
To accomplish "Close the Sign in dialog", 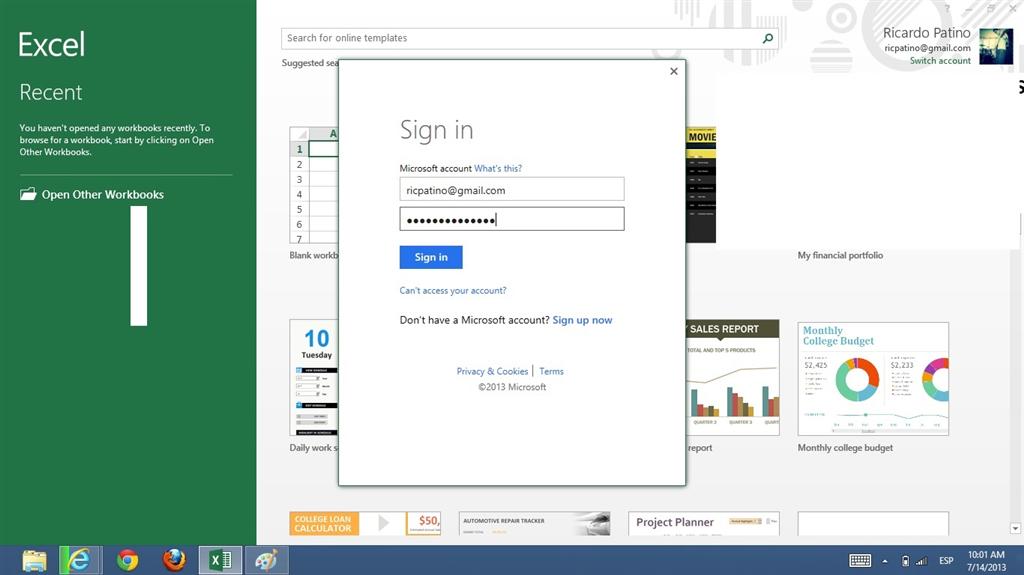I will coord(674,71).
